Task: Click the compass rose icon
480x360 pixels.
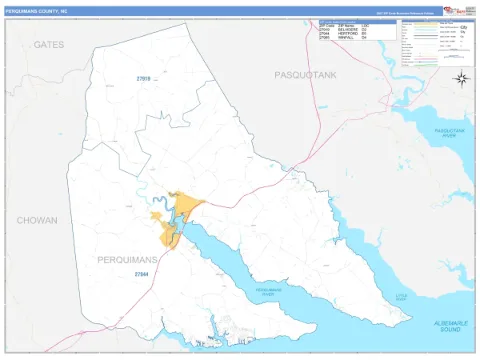Action: [462, 79]
